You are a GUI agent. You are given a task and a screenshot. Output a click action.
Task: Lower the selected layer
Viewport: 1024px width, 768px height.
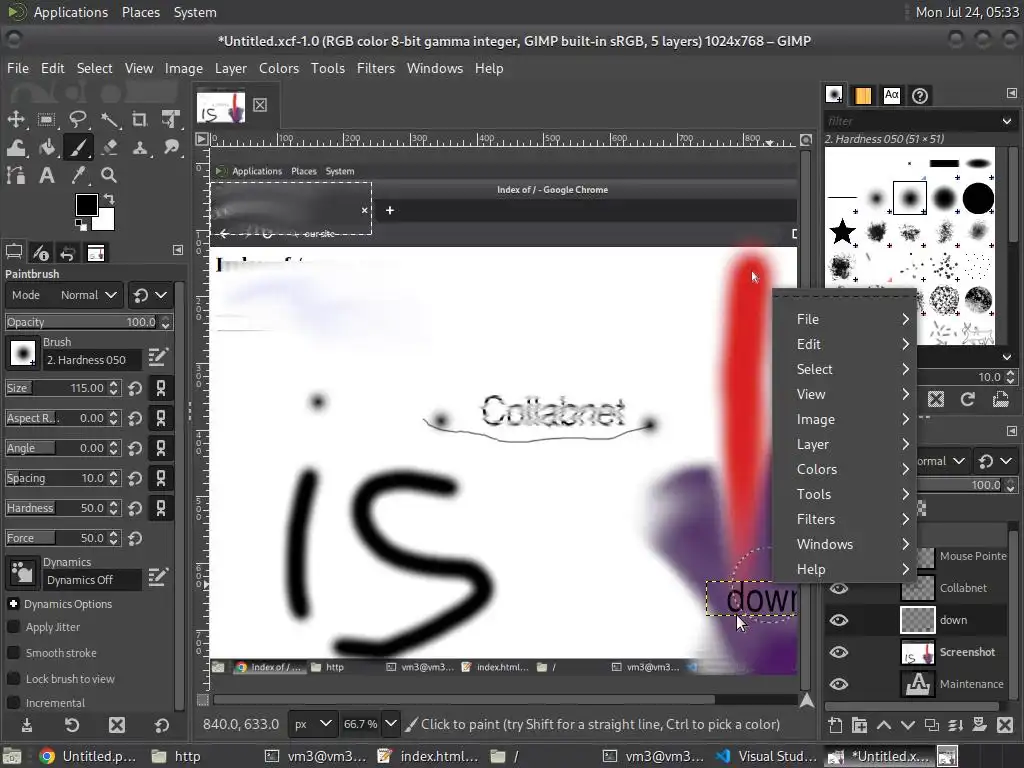[908, 725]
